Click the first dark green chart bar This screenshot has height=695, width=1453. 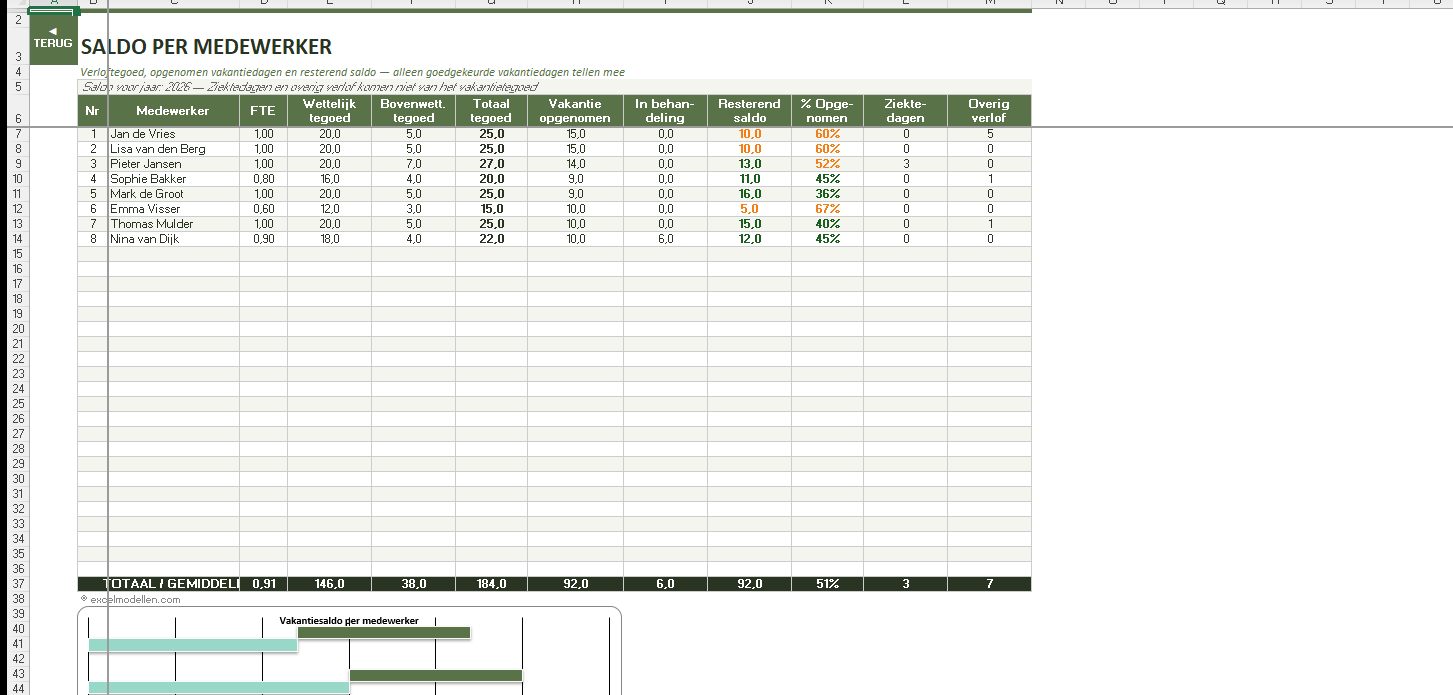(383, 632)
